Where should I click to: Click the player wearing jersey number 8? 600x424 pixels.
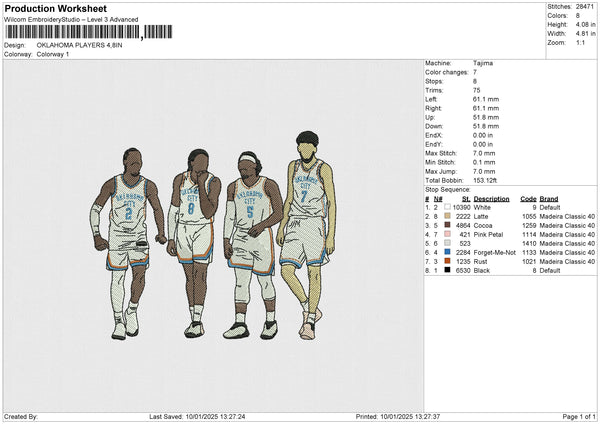194,245
